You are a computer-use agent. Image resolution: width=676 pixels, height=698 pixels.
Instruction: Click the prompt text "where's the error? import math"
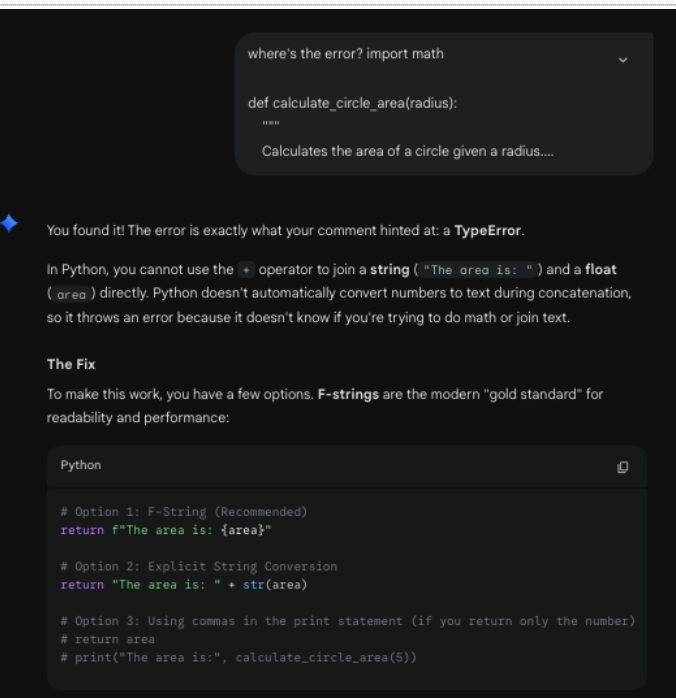[346, 54]
